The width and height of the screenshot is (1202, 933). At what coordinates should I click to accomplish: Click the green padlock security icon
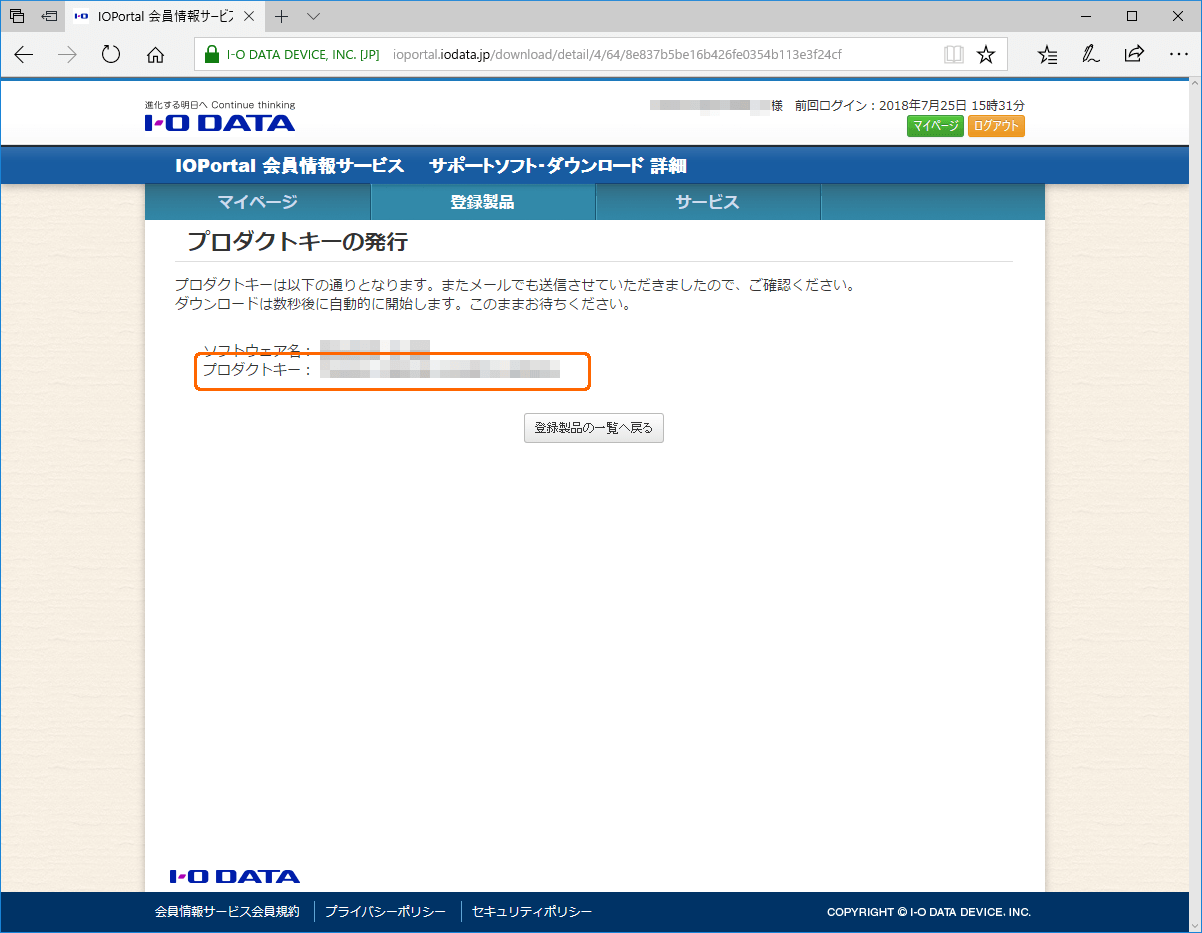tap(211, 54)
